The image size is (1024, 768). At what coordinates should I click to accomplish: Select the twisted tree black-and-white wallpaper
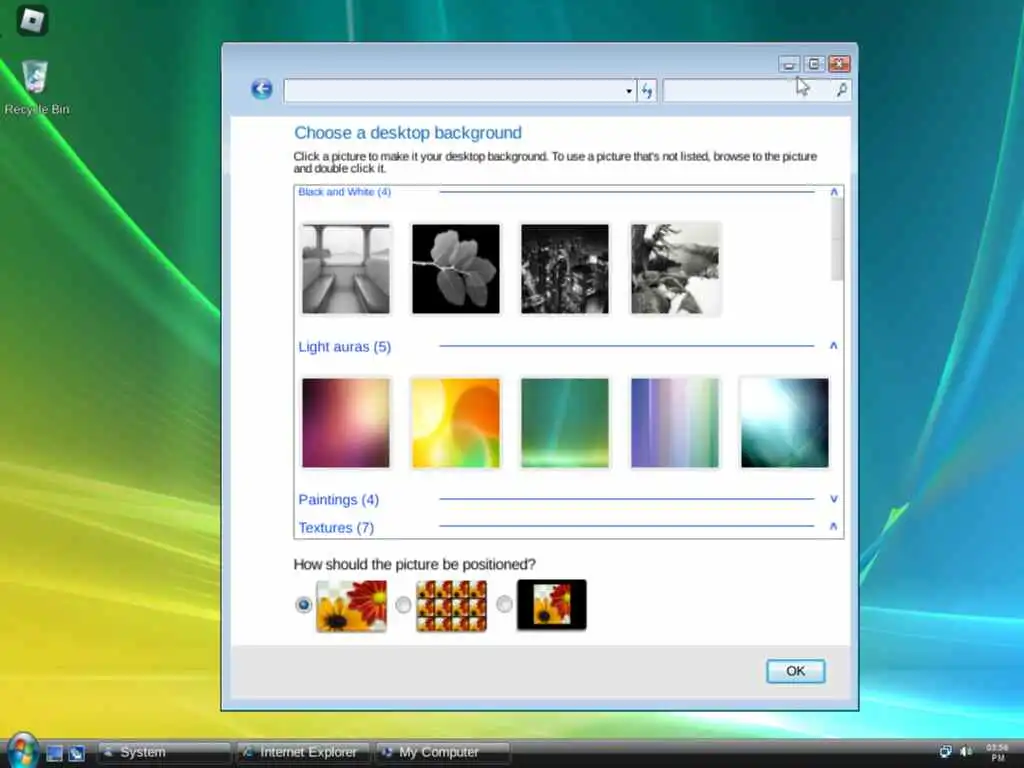tap(675, 268)
